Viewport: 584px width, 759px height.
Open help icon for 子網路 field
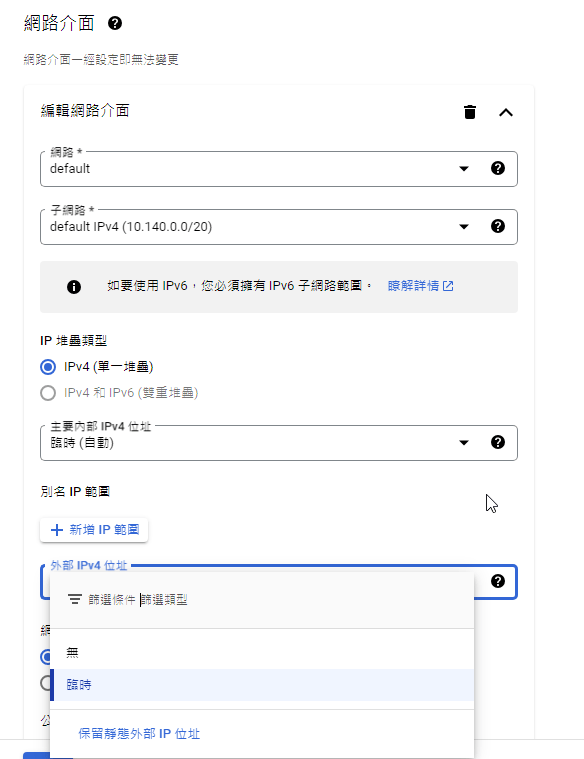click(x=498, y=226)
